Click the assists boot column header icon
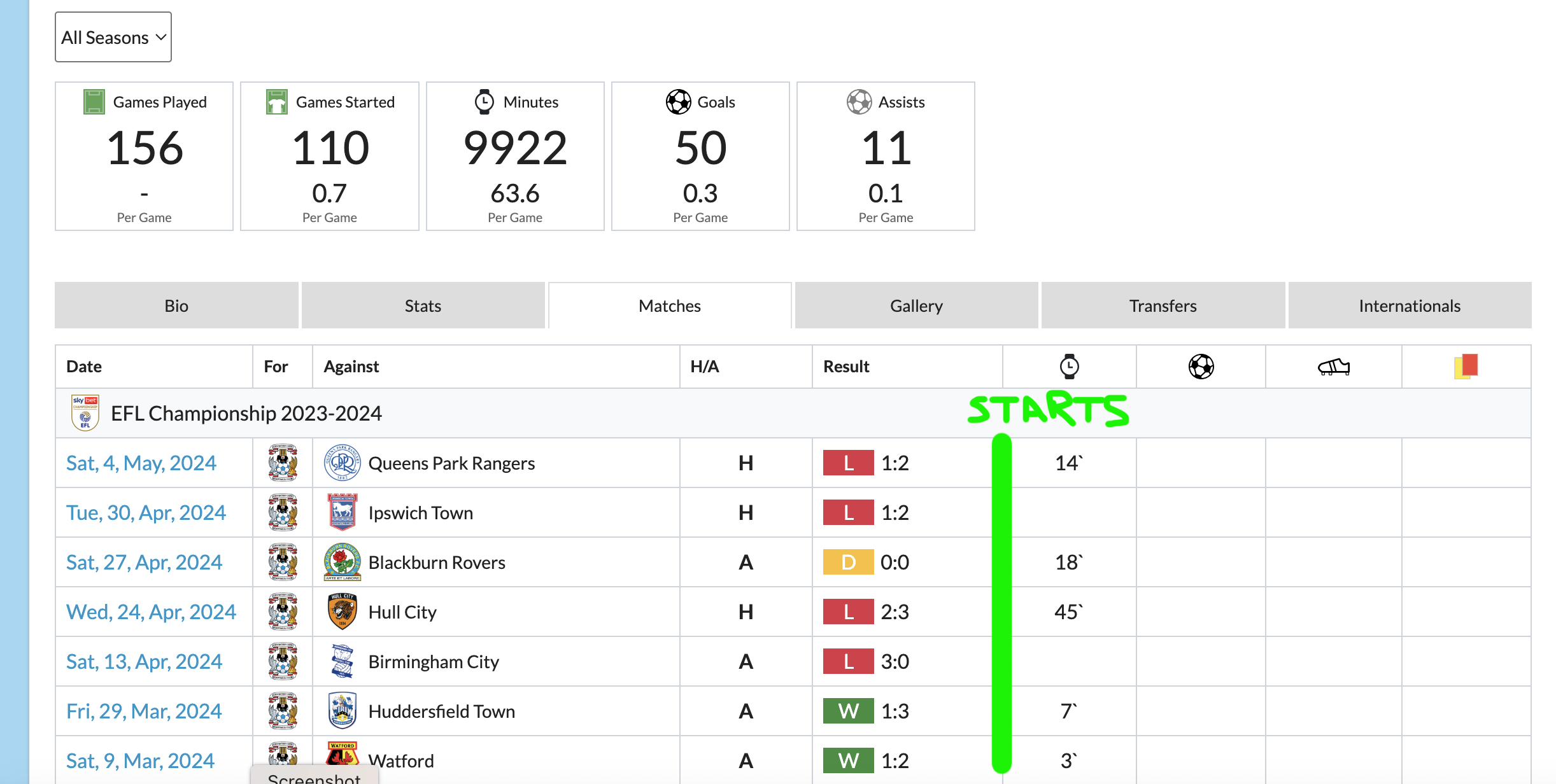 1333,367
